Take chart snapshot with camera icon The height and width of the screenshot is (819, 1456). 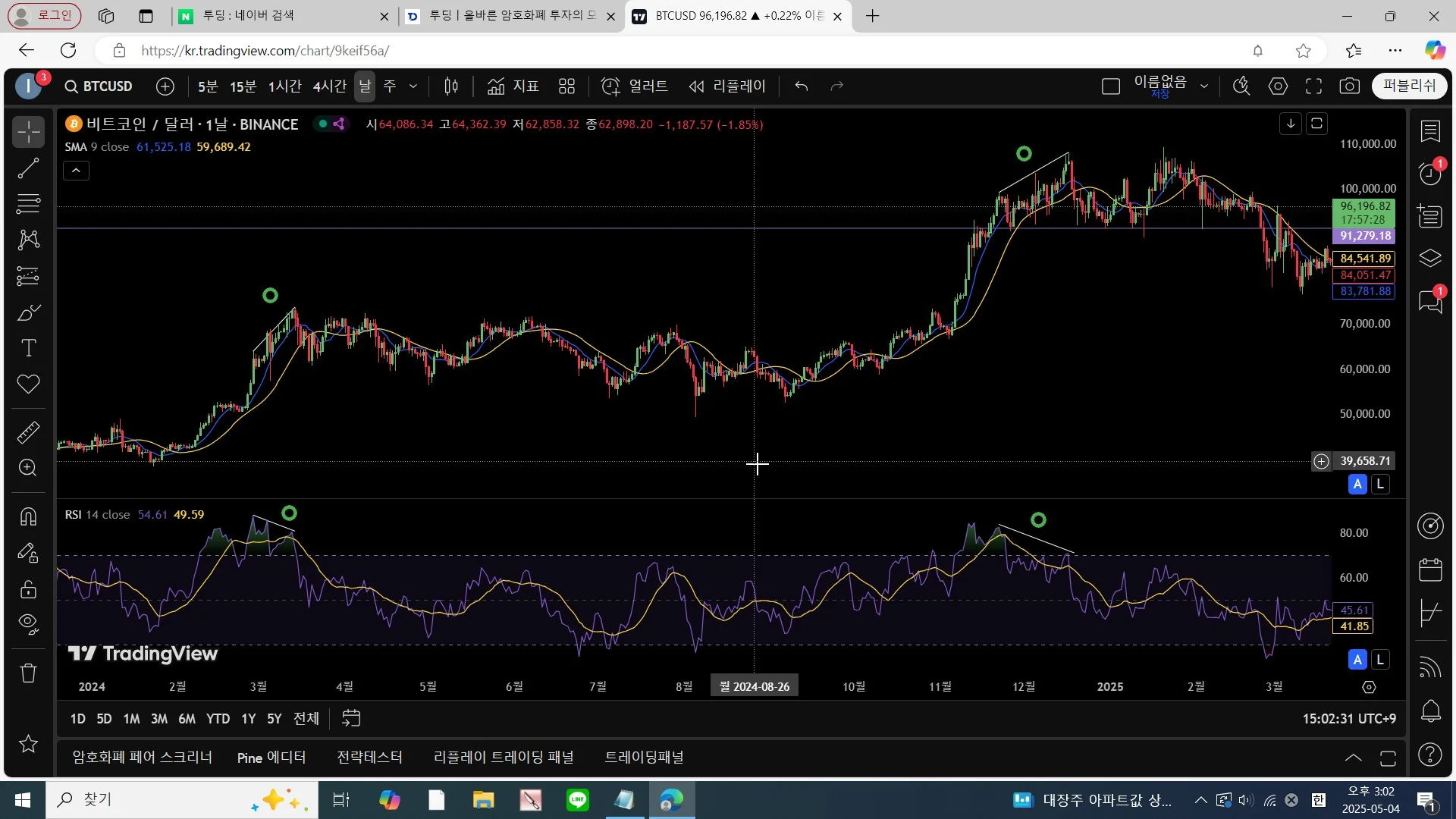[1349, 86]
